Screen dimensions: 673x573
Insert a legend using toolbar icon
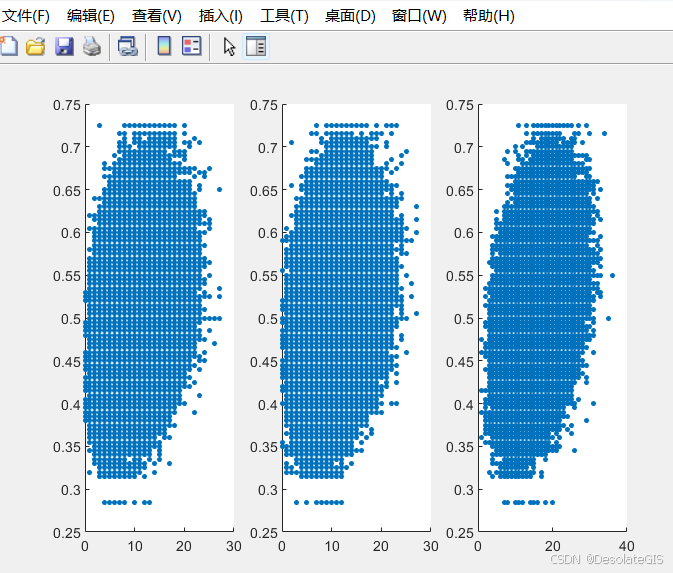click(x=191, y=46)
